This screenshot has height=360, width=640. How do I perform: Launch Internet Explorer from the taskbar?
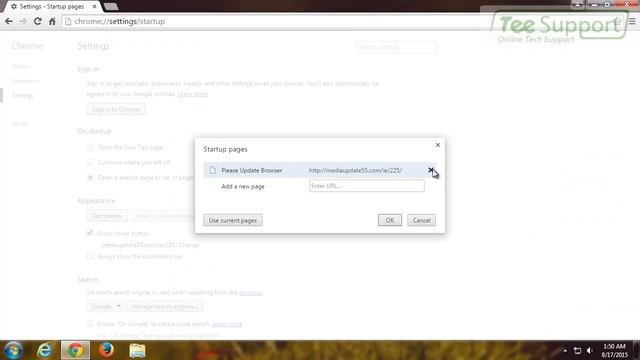coord(44,350)
